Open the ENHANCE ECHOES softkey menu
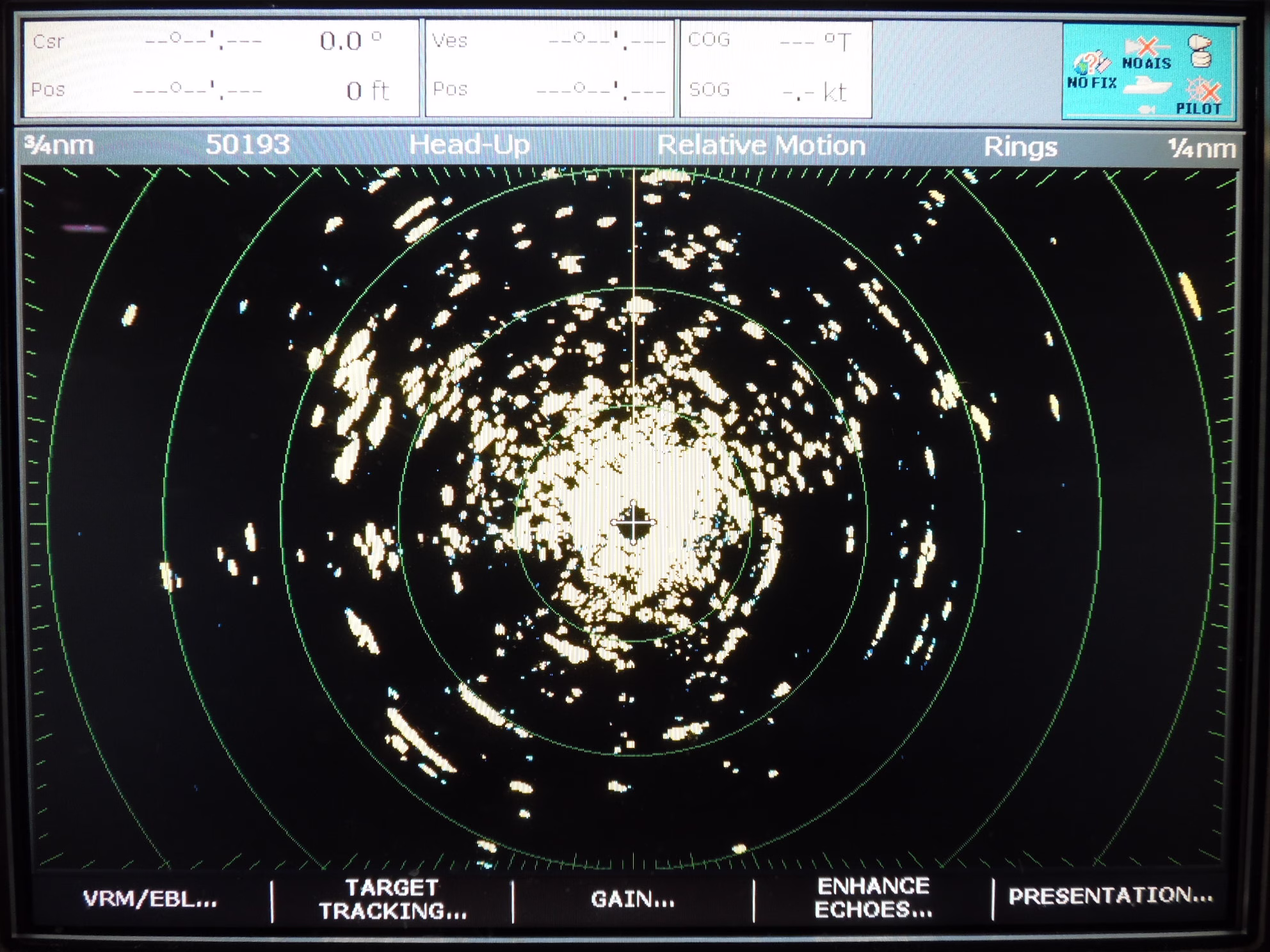 [x=873, y=898]
